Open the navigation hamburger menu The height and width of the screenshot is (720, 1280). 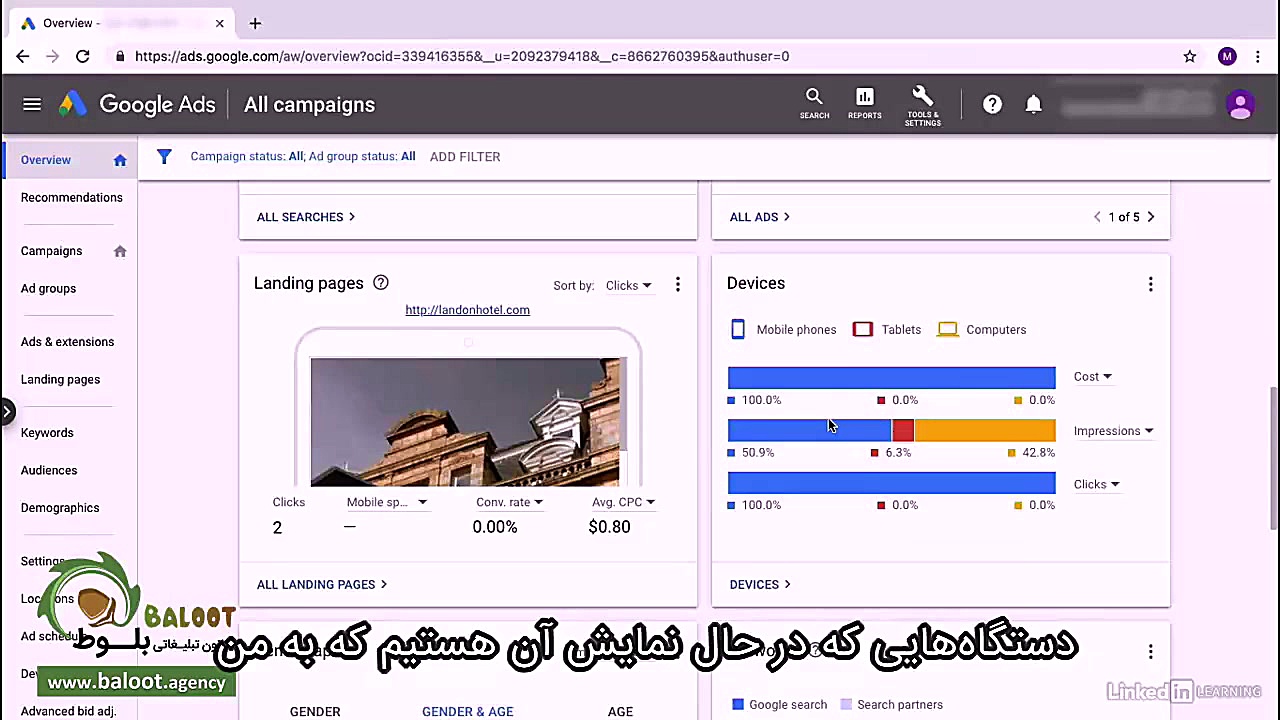pos(31,104)
